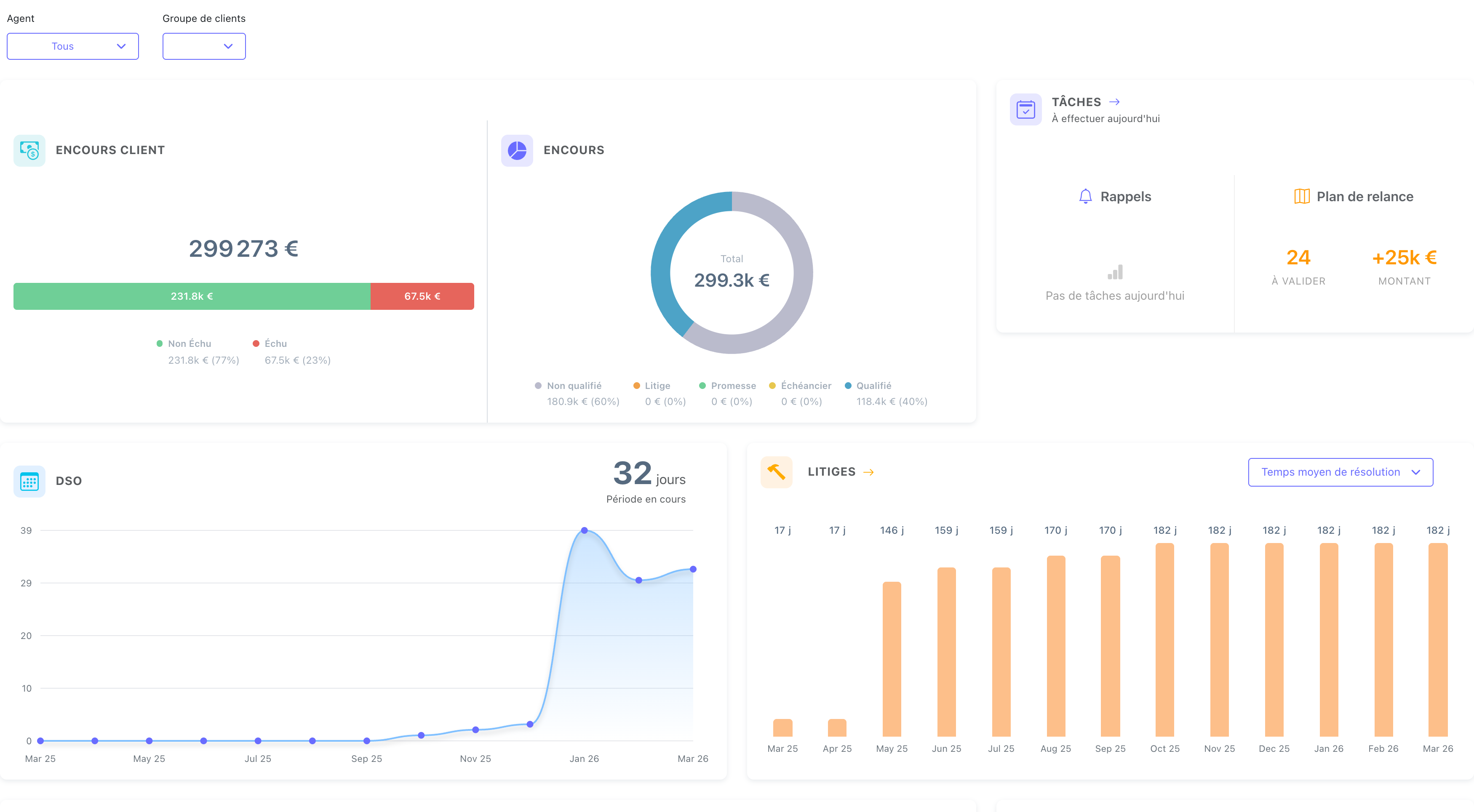
Task: Toggle the Non Échu legend item
Action: pyautogui.click(x=184, y=343)
